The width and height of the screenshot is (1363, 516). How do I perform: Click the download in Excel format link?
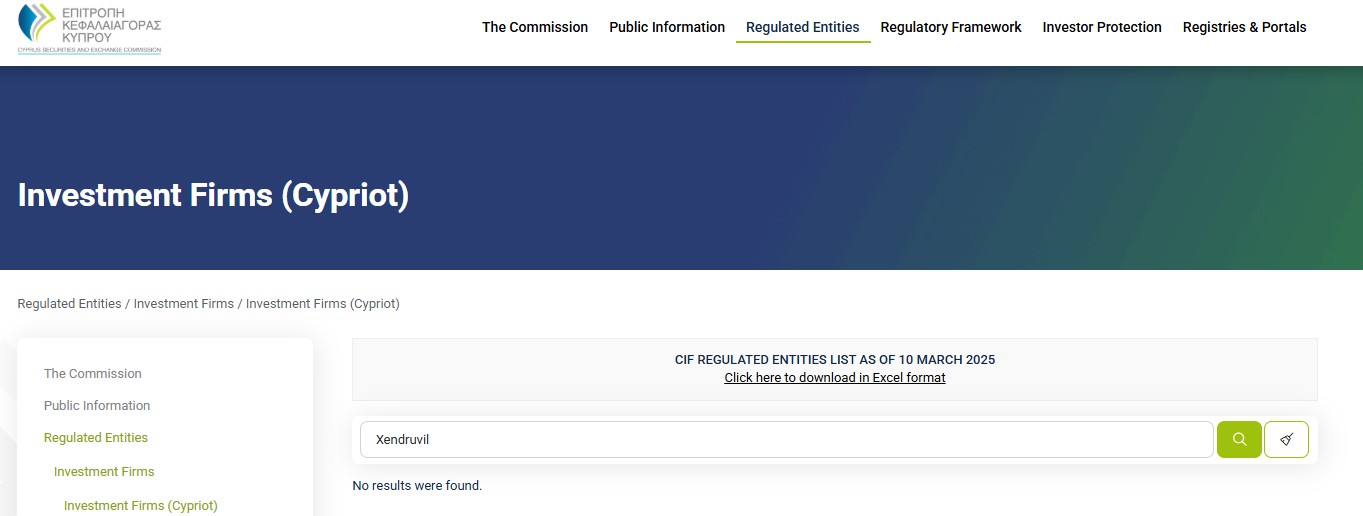coord(834,378)
